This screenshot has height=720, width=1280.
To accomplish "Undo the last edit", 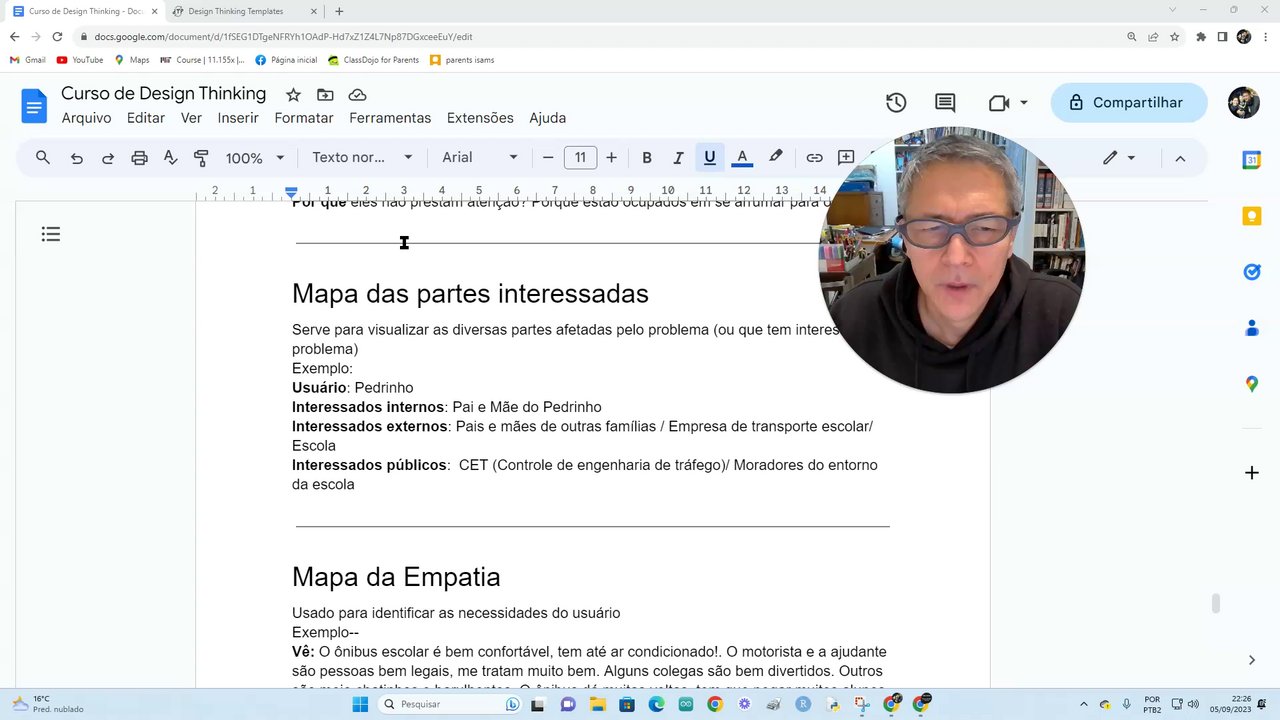I will (76, 157).
